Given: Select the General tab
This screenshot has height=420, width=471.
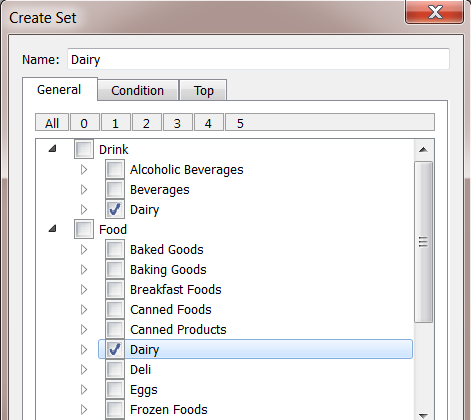Looking at the screenshot, I should pyautogui.click(x=59, y=89).
